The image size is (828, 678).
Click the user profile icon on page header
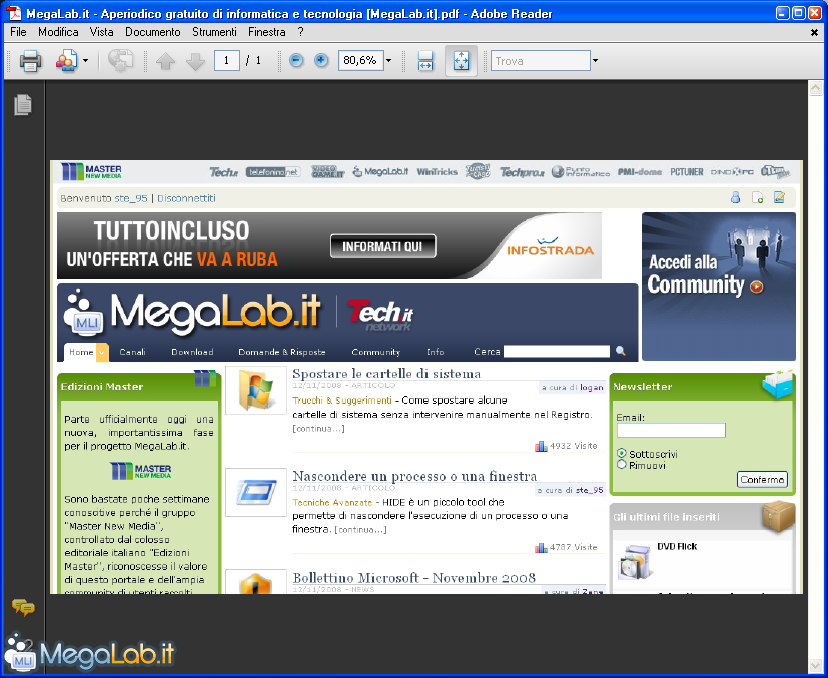coord(735,197)
